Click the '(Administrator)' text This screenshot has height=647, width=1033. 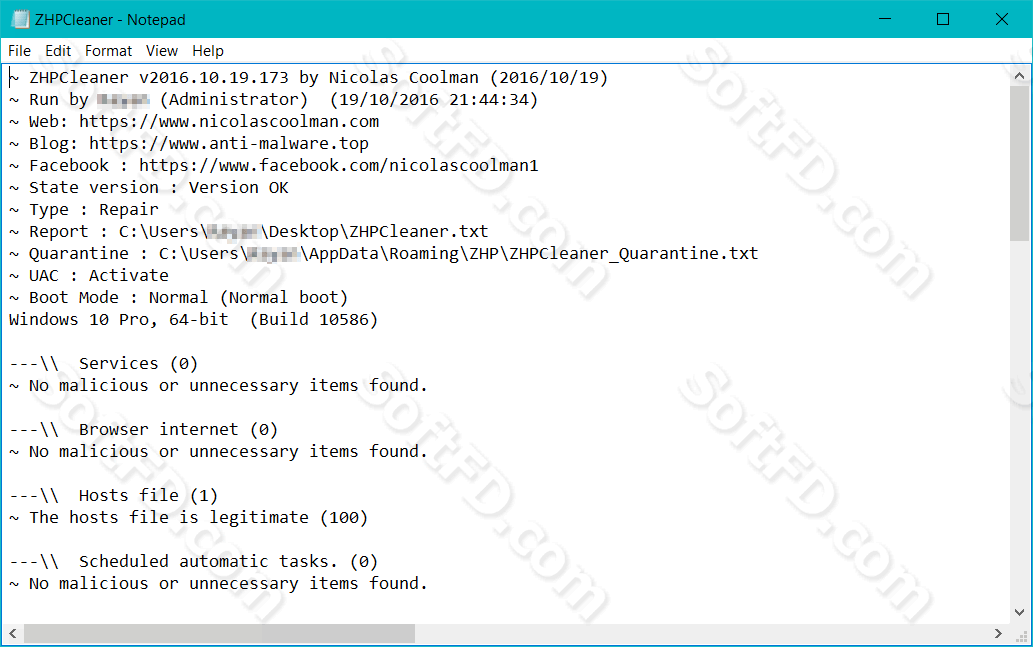coord(234,100)
